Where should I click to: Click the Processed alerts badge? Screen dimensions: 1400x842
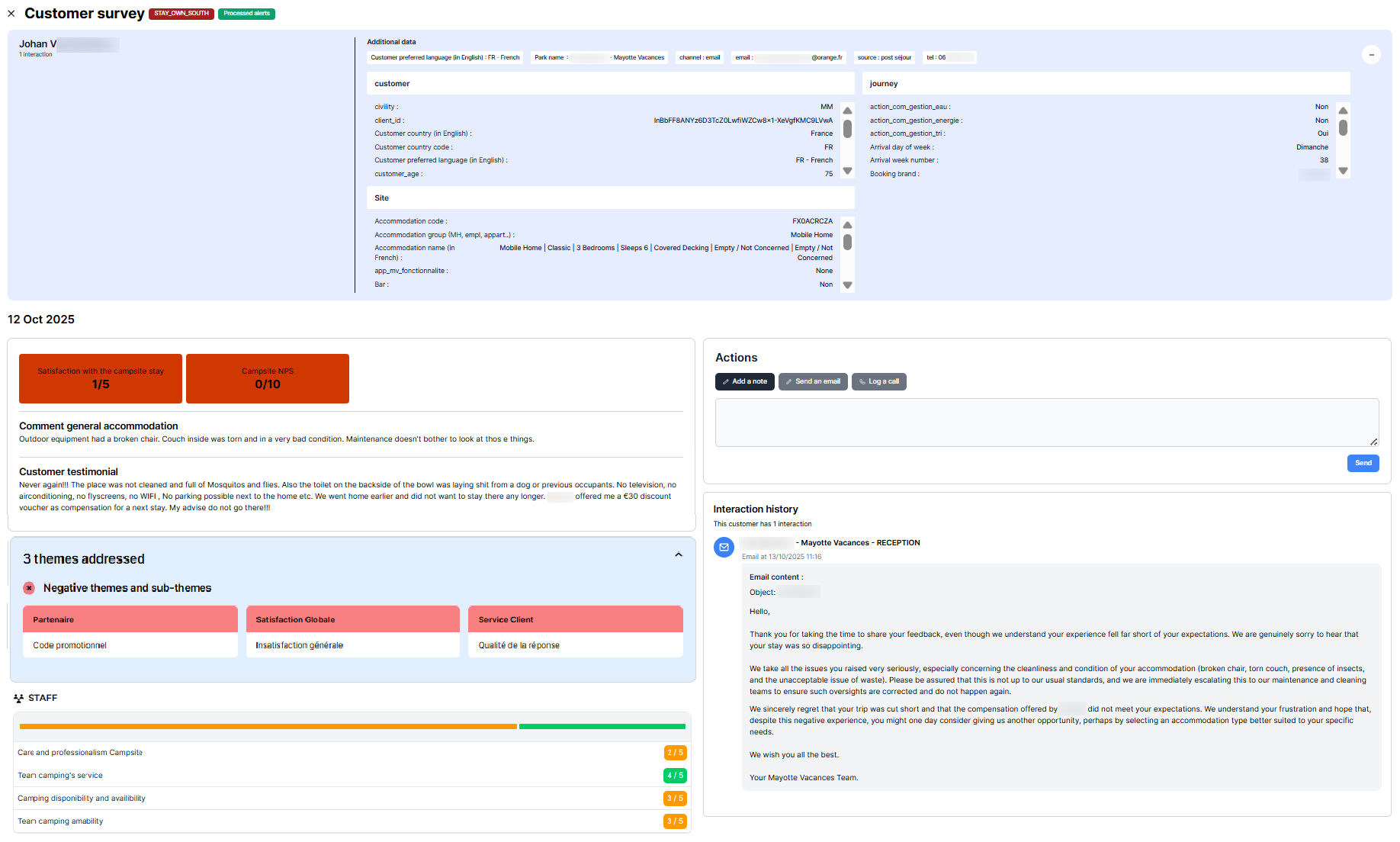coord(246,14)
